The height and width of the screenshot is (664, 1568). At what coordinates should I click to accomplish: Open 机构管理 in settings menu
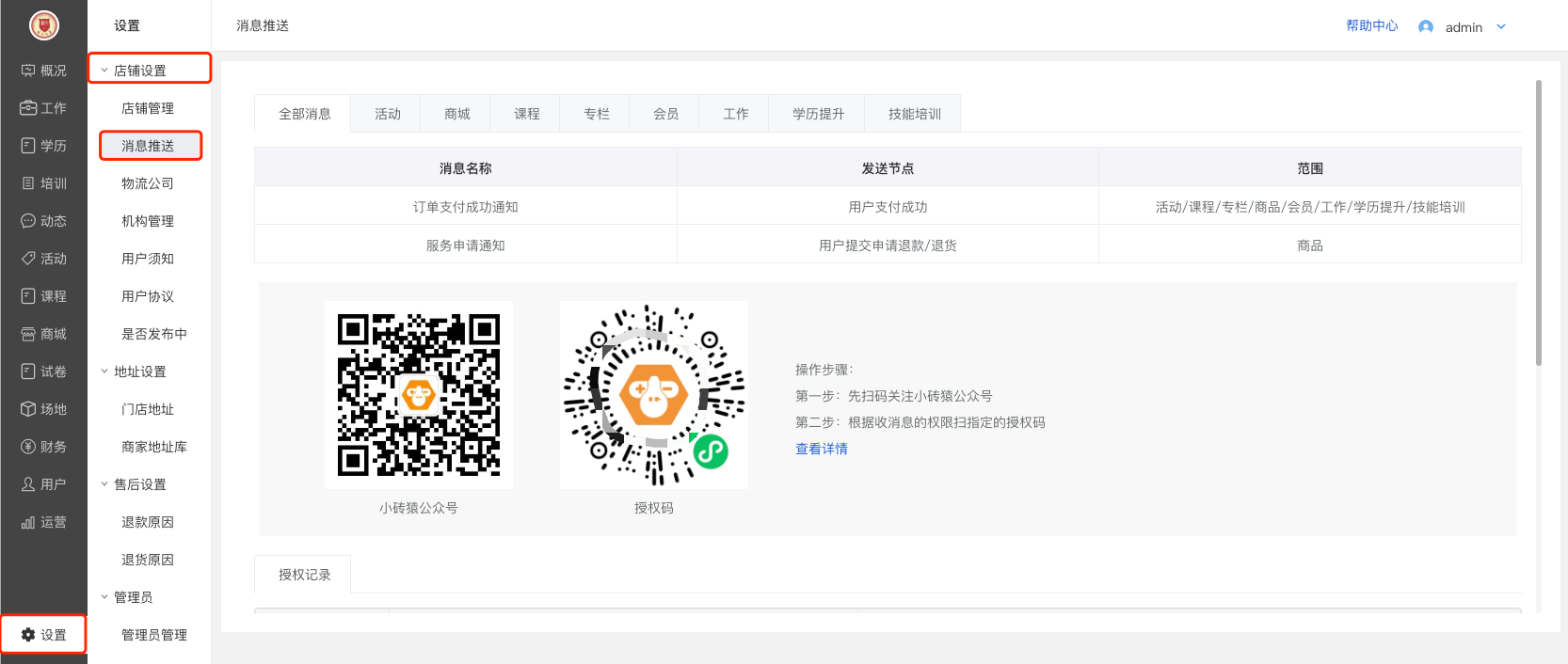[x=148, y=221]
